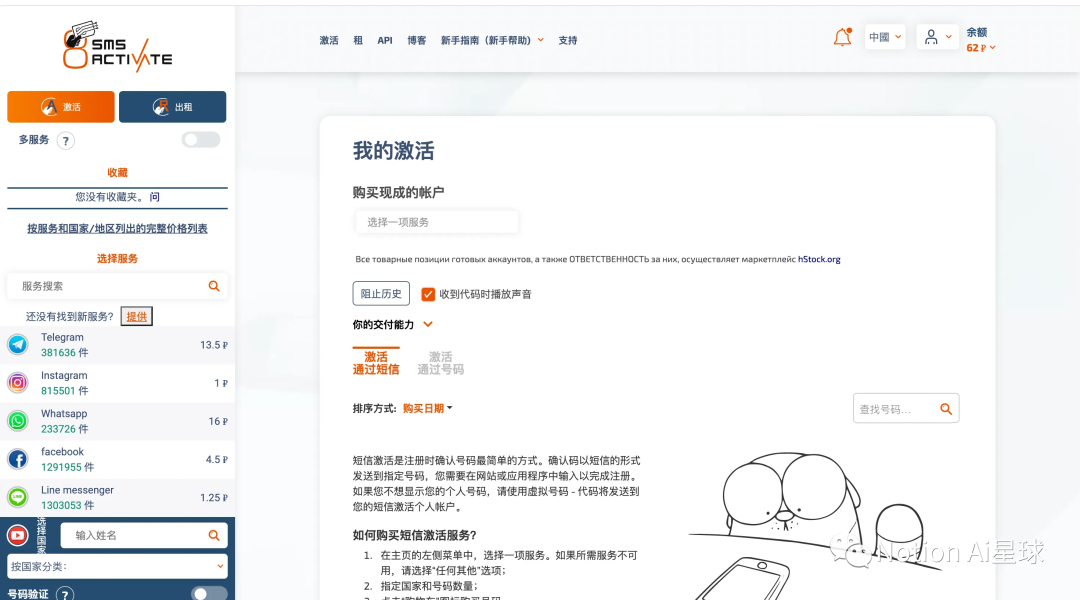Focus the 查找号码 input field
1080x600 pixels.
[906, 408]
